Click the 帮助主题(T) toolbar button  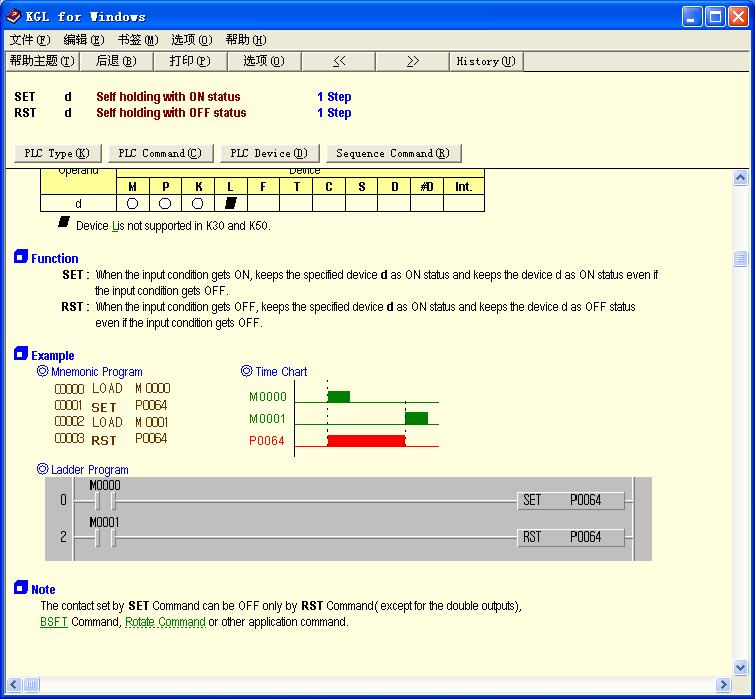click(x=42, y=61)
